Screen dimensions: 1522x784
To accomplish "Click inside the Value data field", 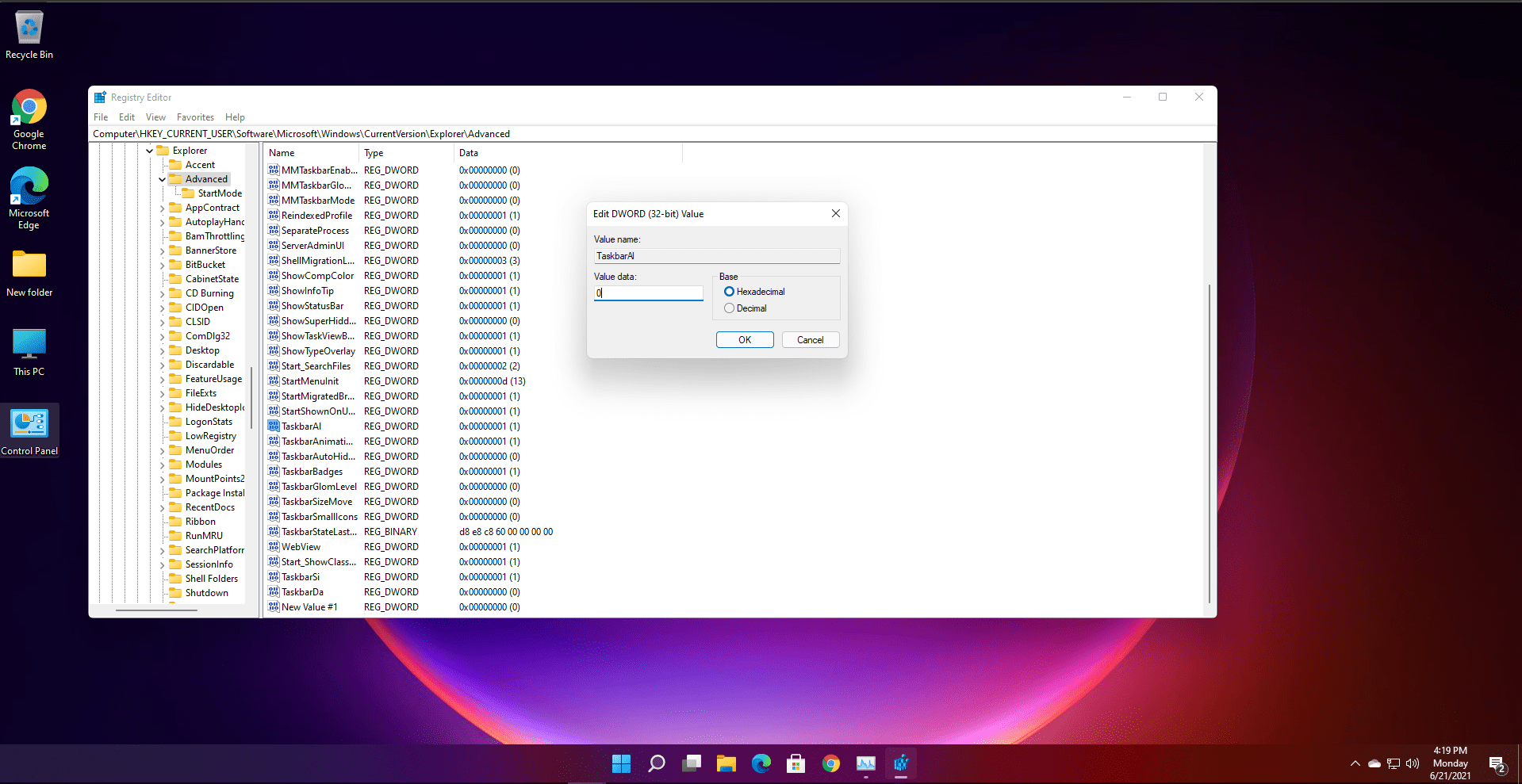I will pos(647,293).
